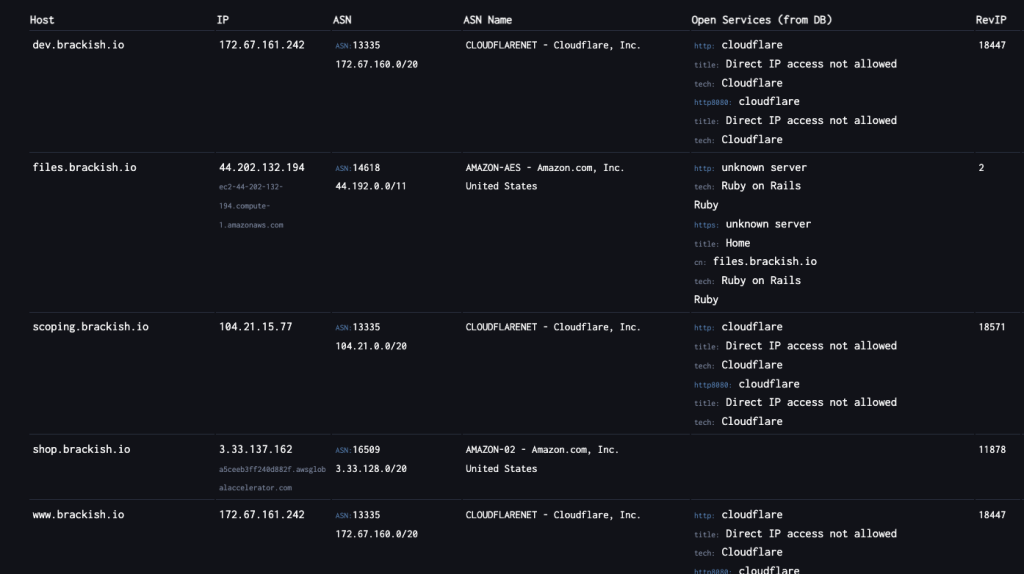Open the www.brackish.io host entry

(x=78, y=515)
